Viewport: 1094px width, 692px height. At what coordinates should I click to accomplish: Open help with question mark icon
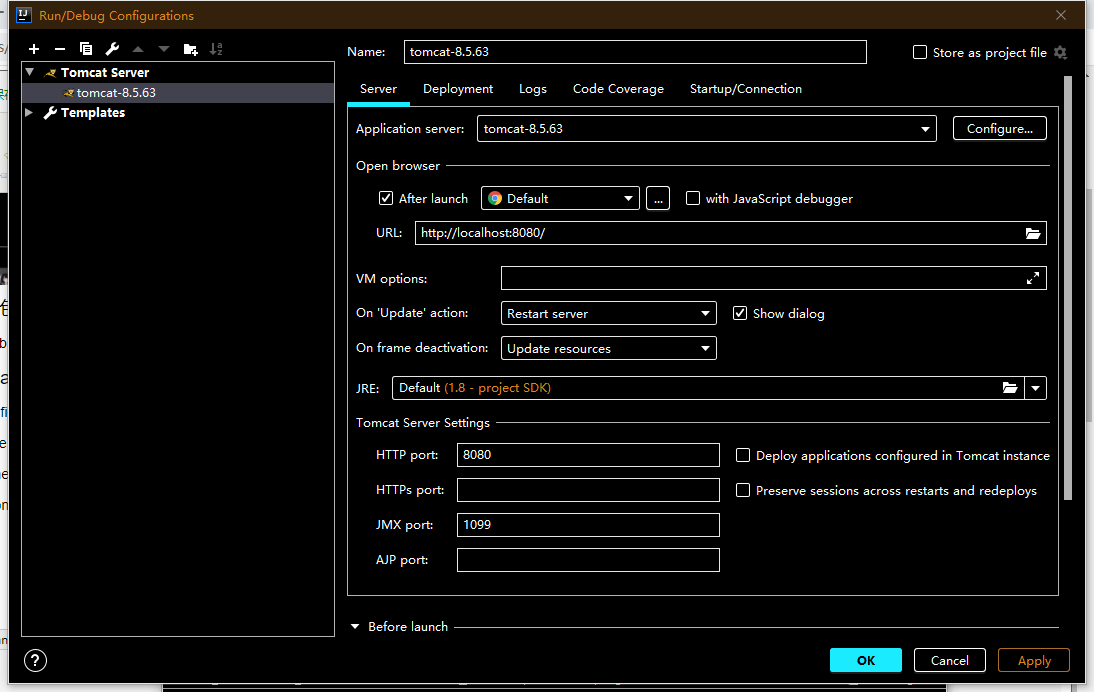click(x=36, y=660)
